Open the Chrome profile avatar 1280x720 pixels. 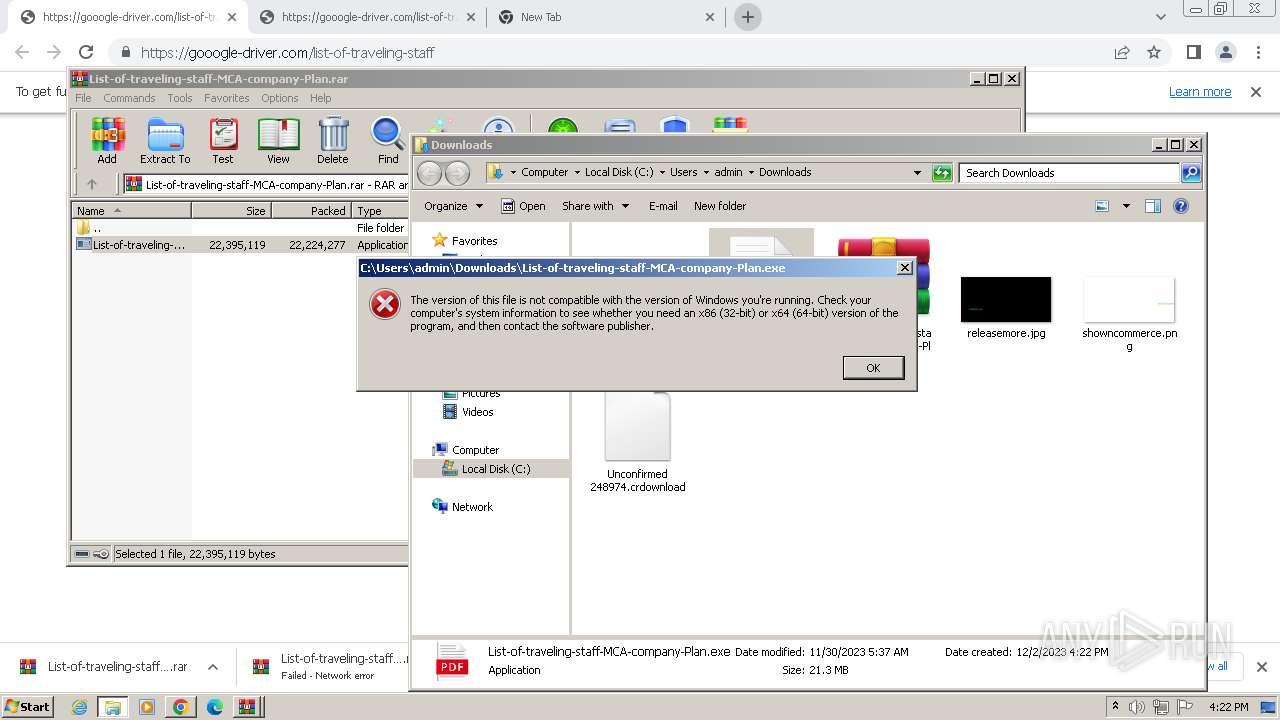point(1226,53)
